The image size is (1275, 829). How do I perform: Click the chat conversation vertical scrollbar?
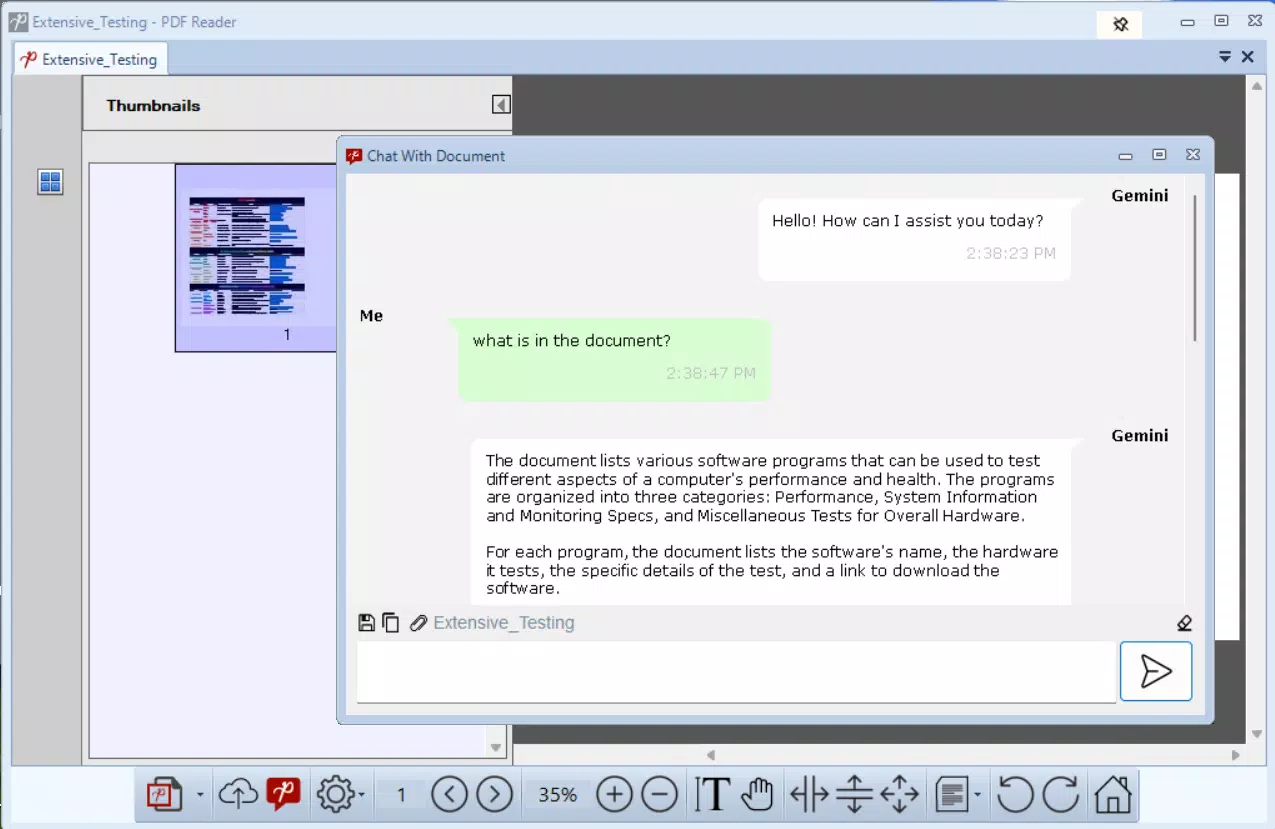(x=1195, y=268)
